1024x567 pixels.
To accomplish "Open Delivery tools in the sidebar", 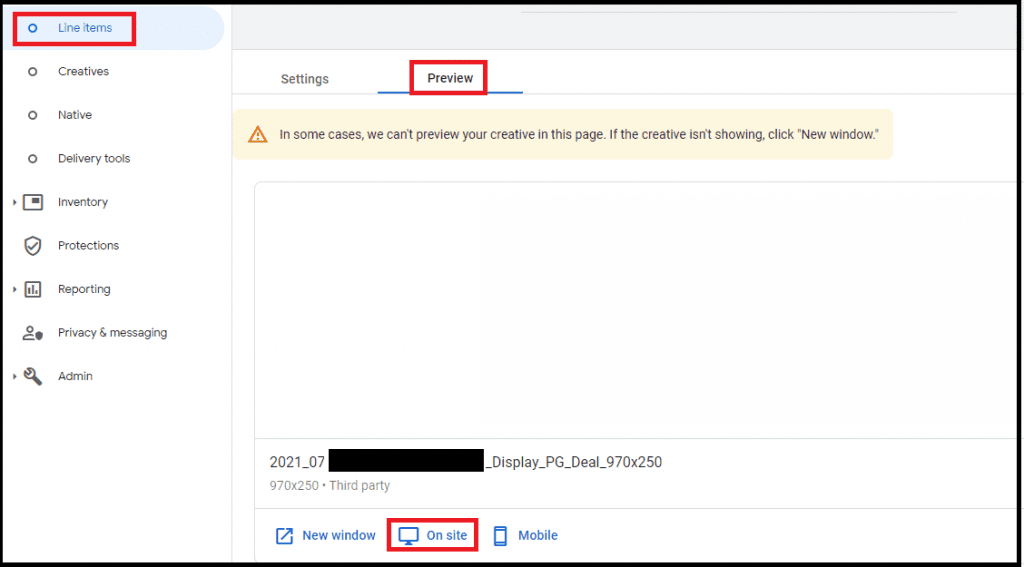I will coord(94,159).
